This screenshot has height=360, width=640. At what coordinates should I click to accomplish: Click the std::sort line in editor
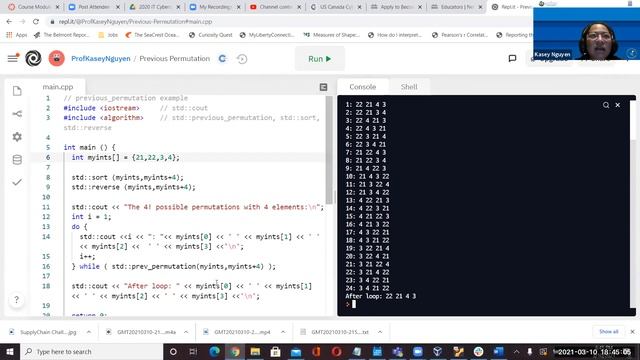tap(127, 177)
